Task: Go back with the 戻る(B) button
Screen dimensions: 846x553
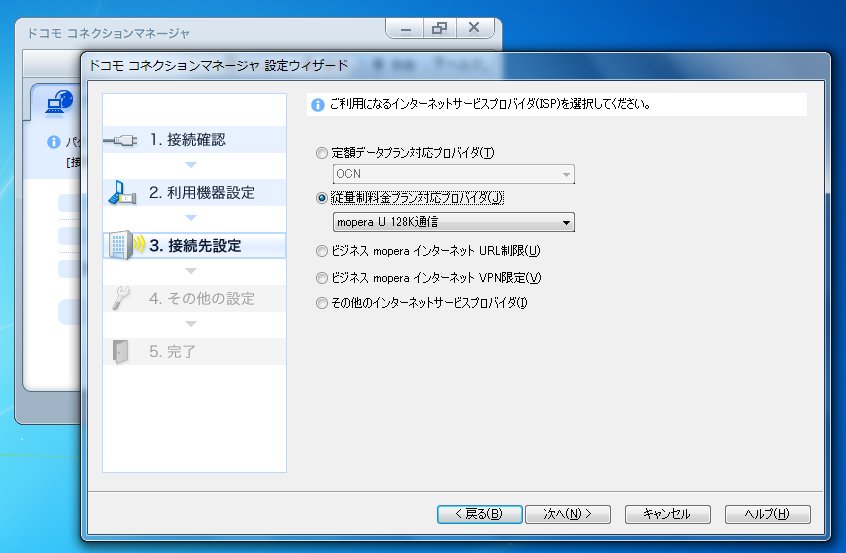Action: [480, 514]
